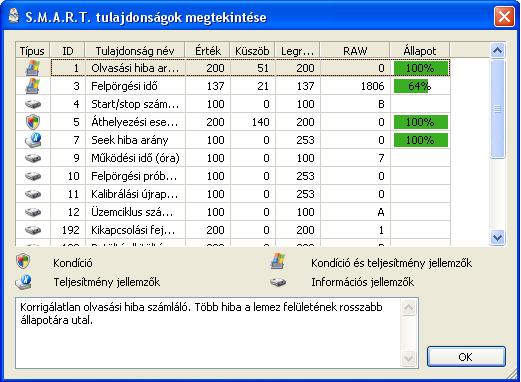
Task: Click the drive icon in Start/stop row
Action: click(33, 104)
